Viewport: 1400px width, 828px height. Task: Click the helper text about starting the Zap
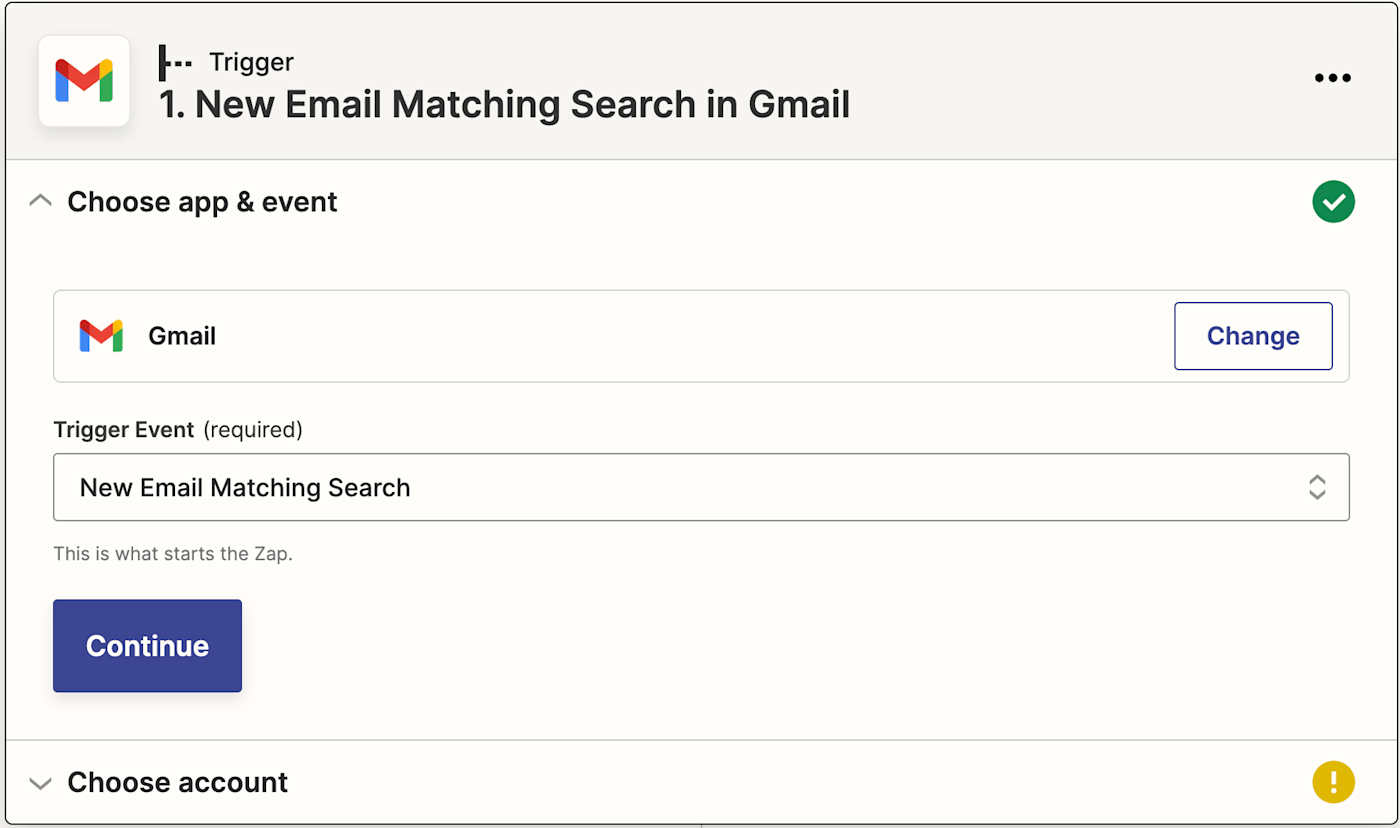[x=173, y=553]
